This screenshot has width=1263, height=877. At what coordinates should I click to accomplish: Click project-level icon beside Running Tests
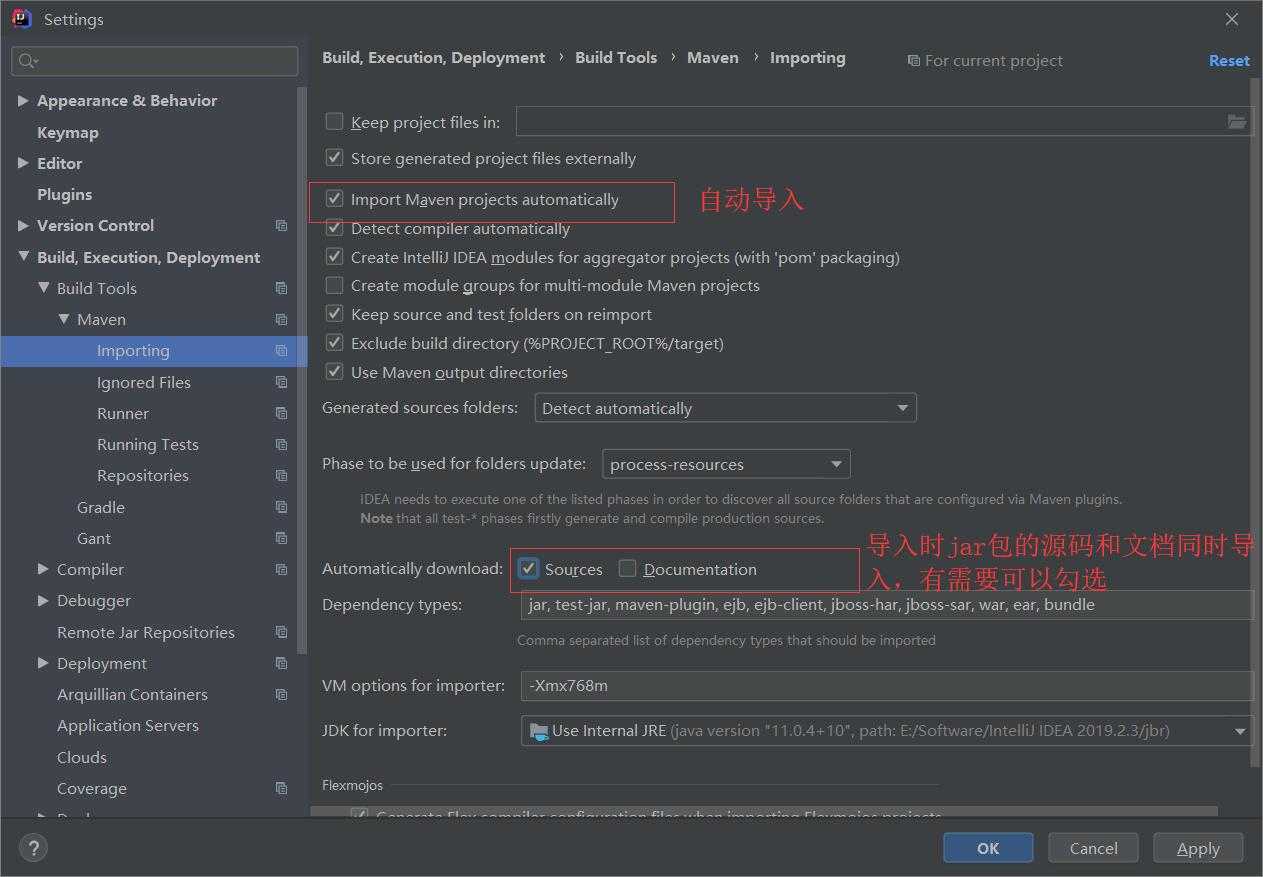coord(281,445)
